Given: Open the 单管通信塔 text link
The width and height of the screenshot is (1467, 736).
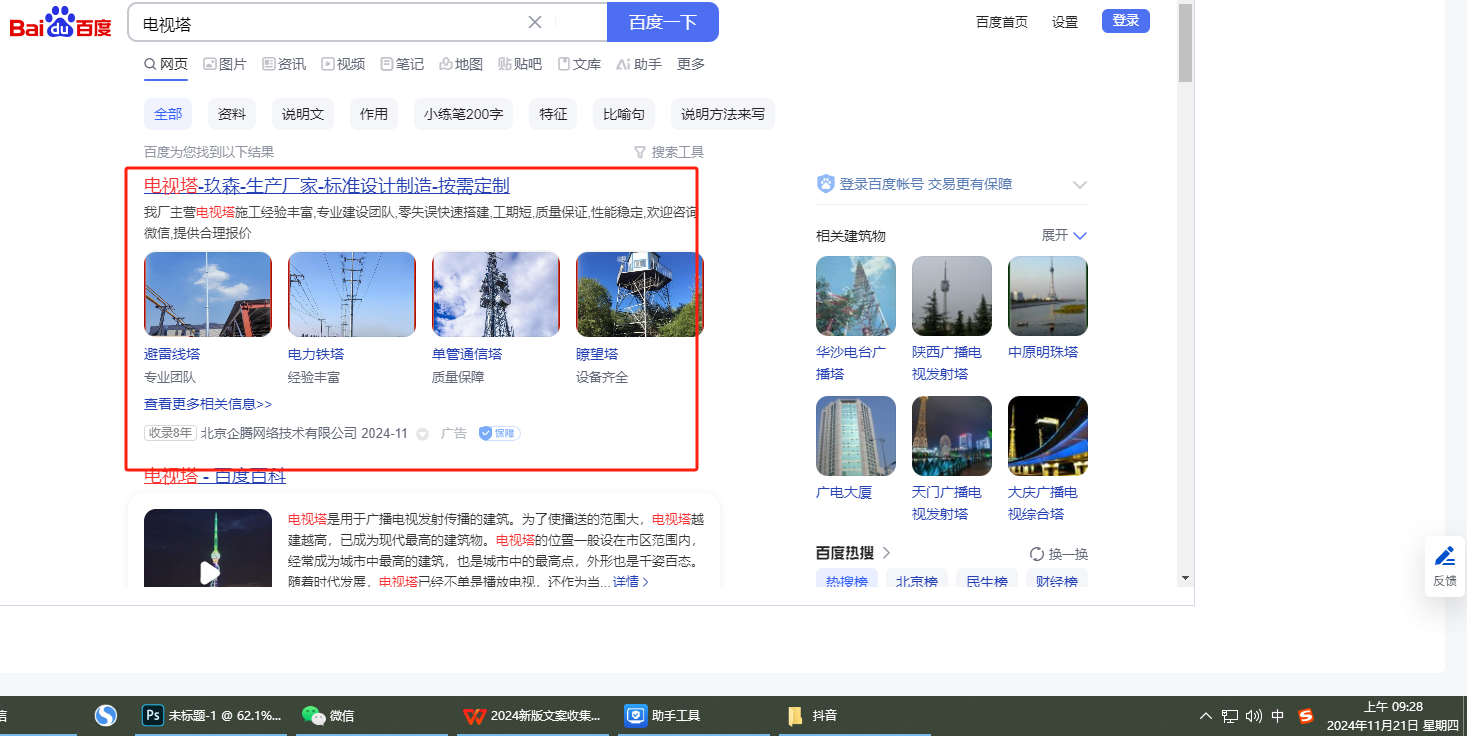Looking at the screenshot, I should tap(467, 354).
